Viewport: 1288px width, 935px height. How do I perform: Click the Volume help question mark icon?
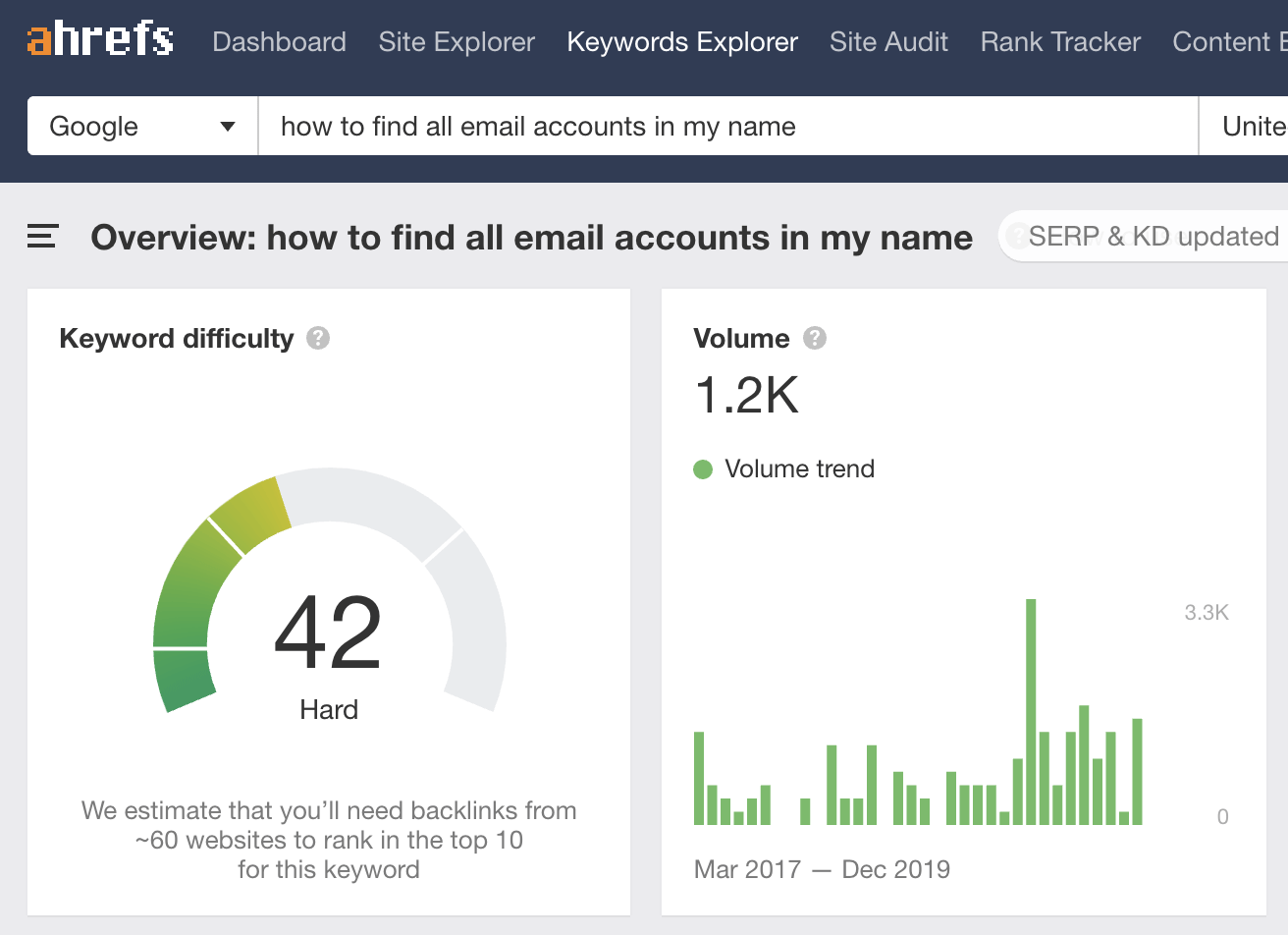pyautogui.click(x=814, y=339)
